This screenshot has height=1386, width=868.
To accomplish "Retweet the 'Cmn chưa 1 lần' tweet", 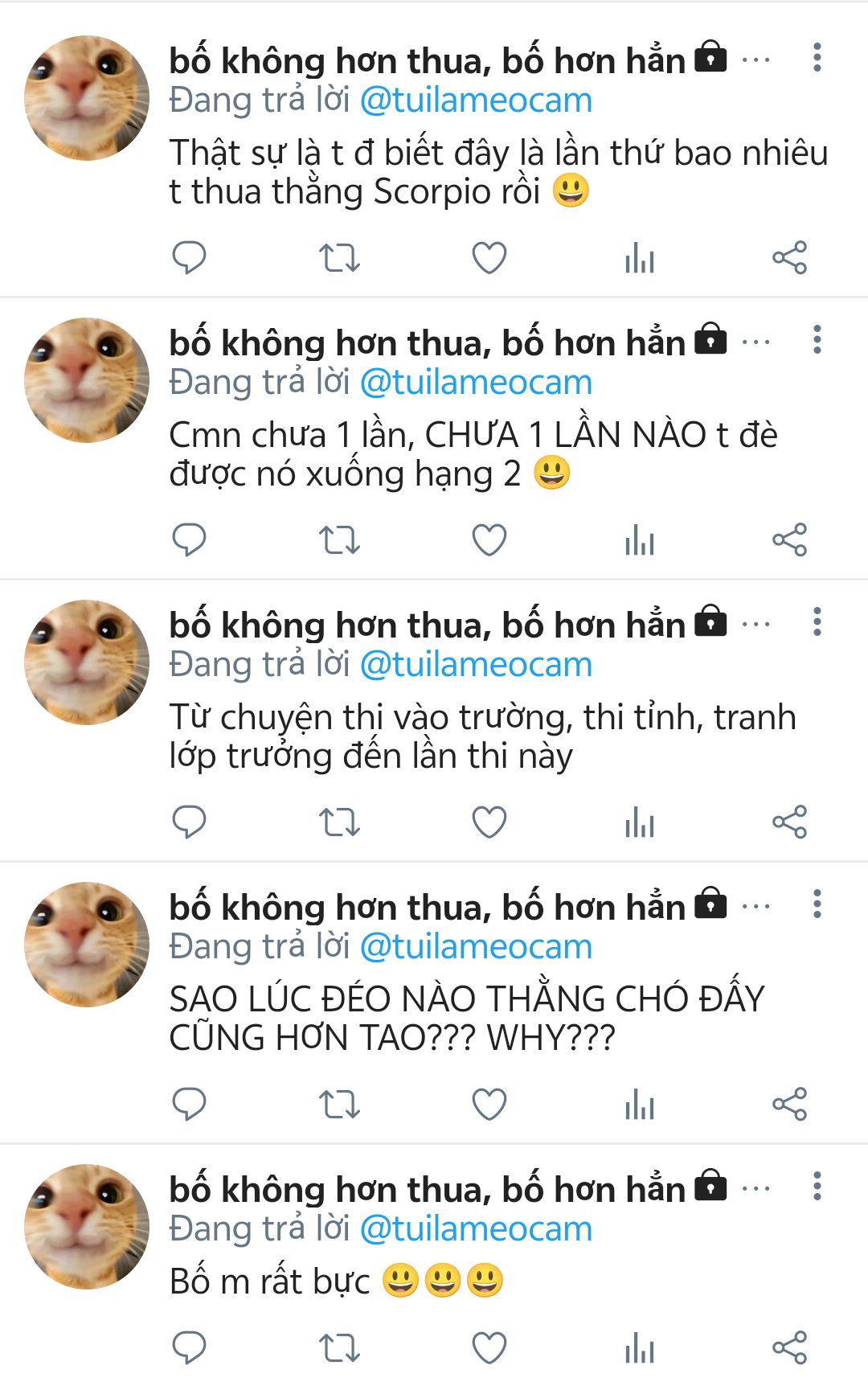I will (x=339, y=540).
